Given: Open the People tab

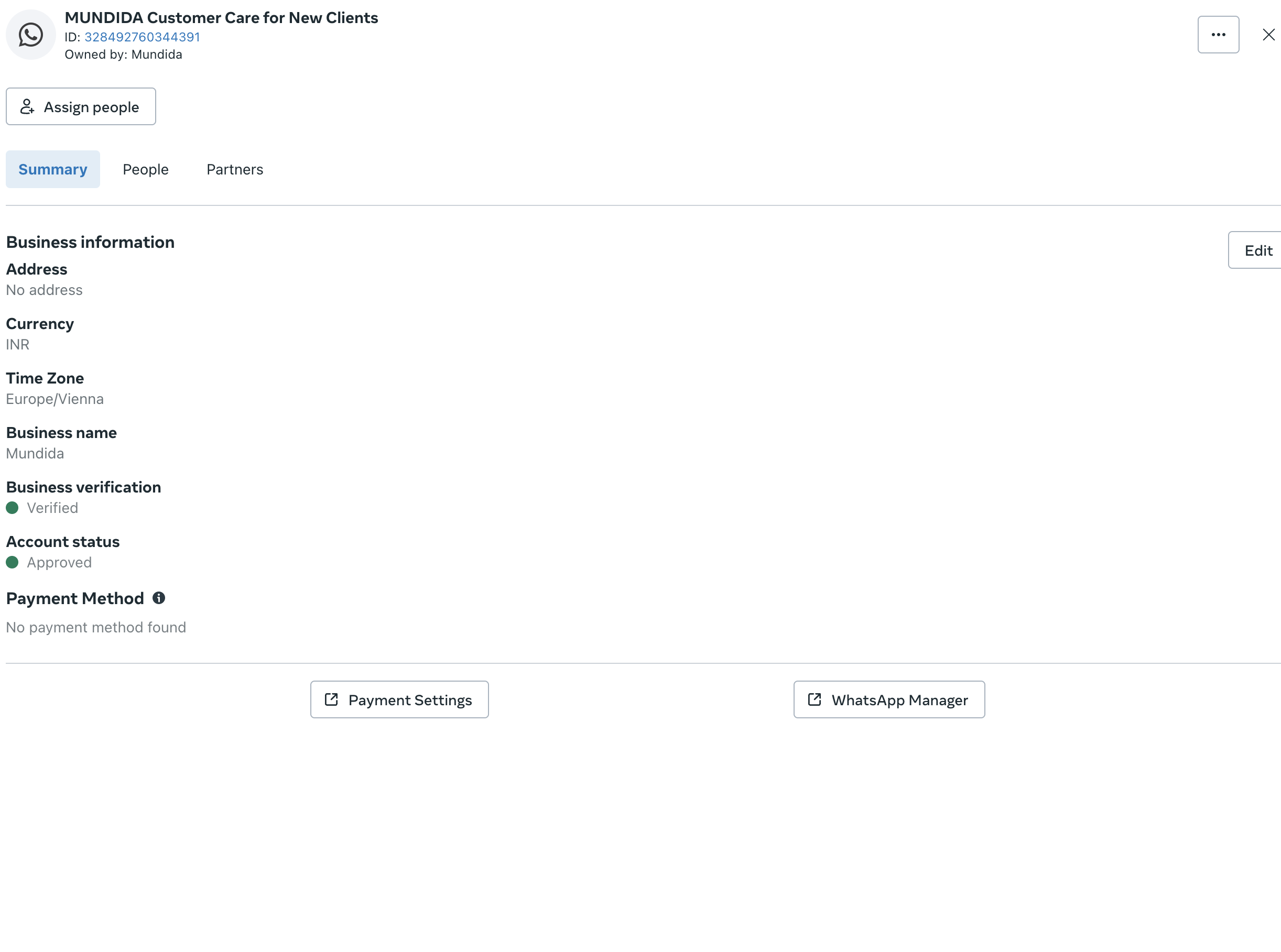Looking at the screenshot, I should click(146, 169).
